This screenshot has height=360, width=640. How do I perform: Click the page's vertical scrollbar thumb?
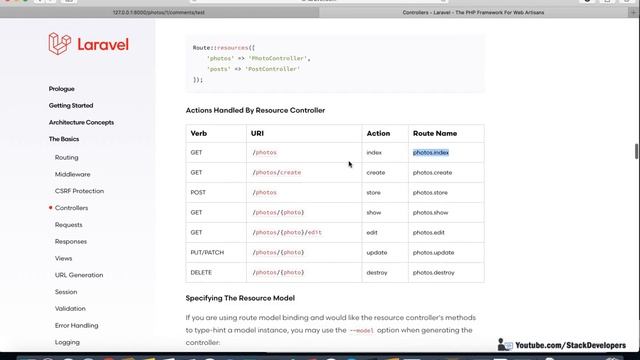point(636,152)
